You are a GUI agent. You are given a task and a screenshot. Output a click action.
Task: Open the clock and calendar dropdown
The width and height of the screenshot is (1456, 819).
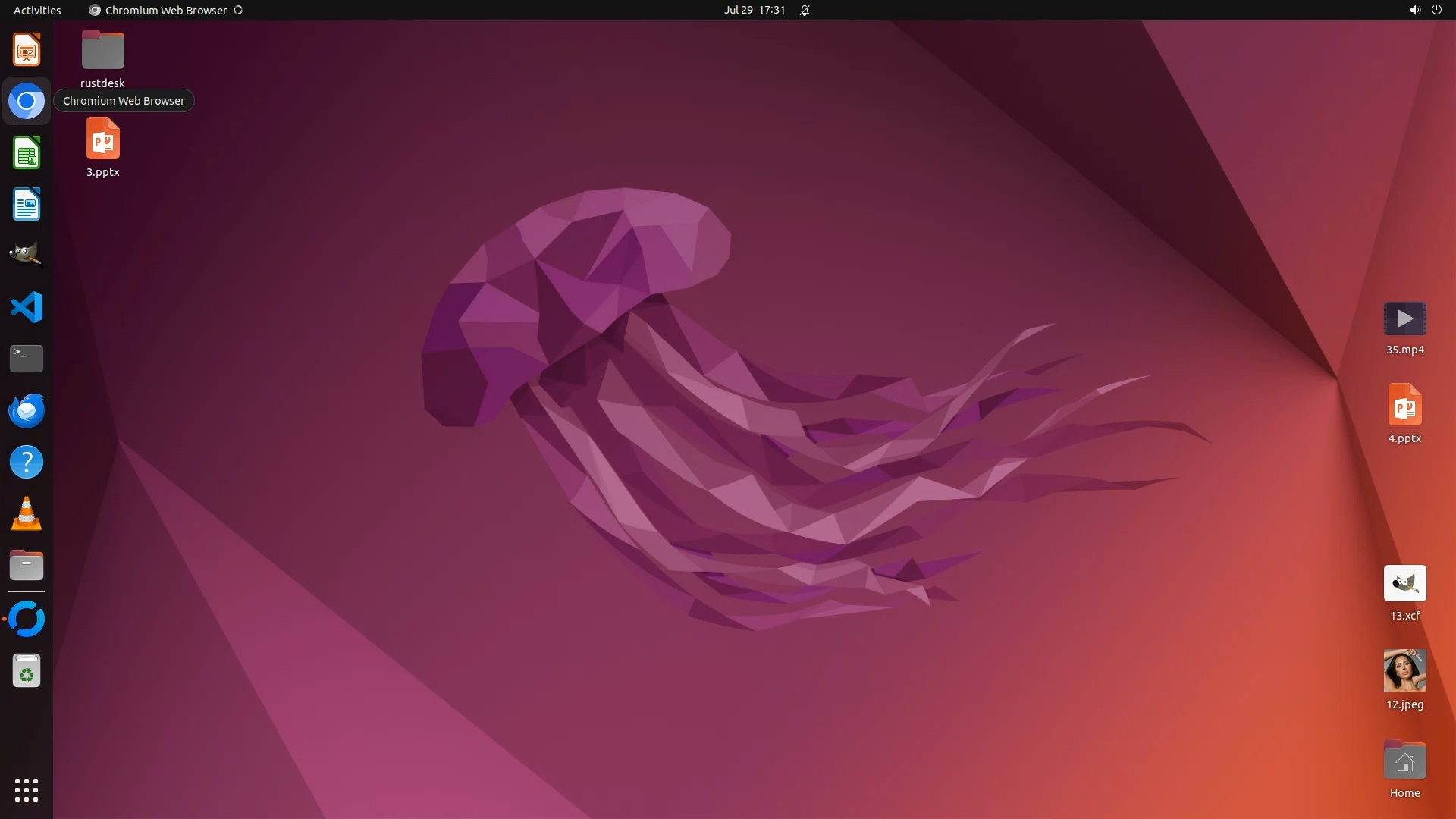(754, 10)
